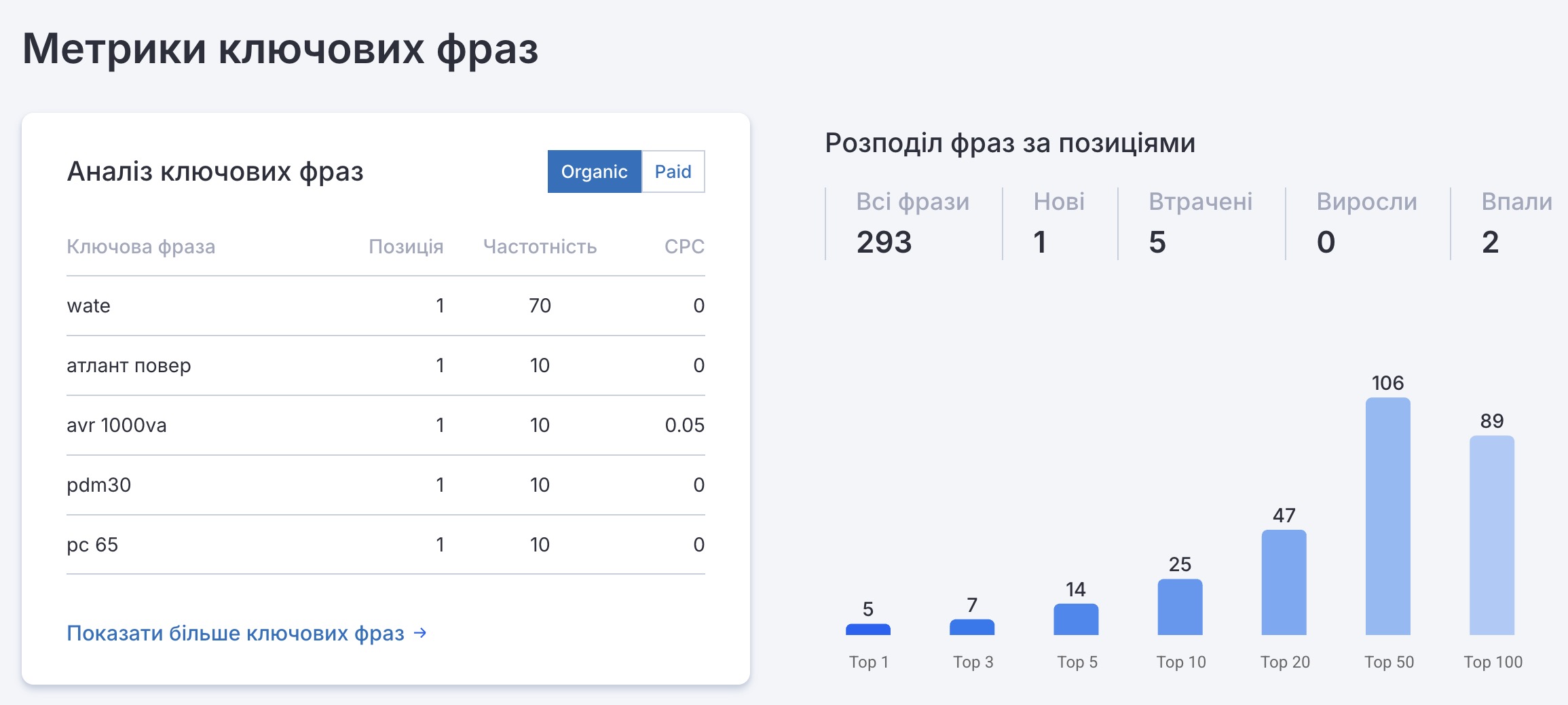Select the Top 20 bar showing 47
Screen dimensions: 1568x705
1284,582
